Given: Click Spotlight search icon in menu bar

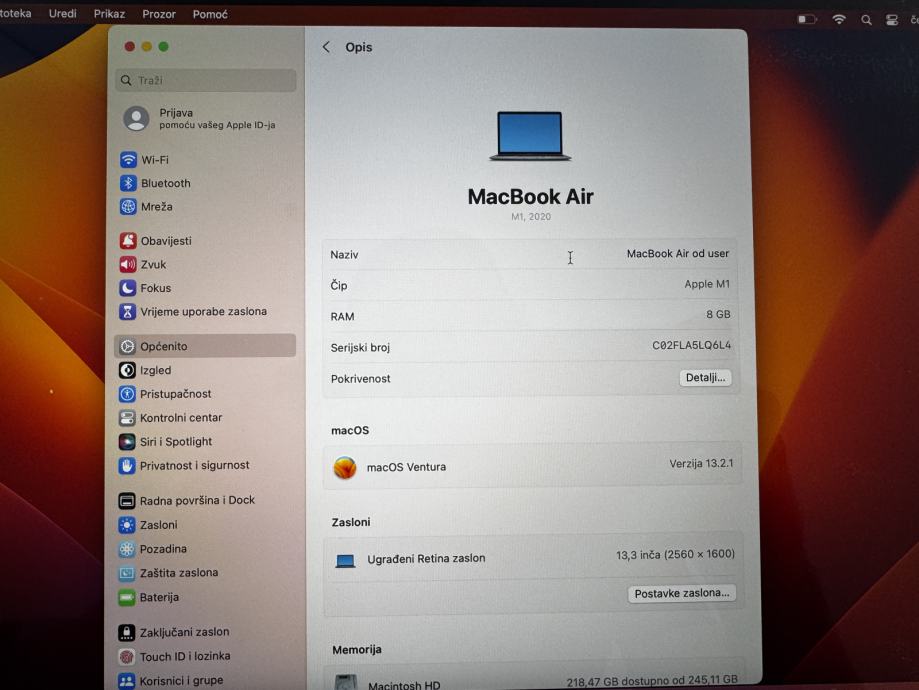Looking at the screenshot, I should [866, 20].
